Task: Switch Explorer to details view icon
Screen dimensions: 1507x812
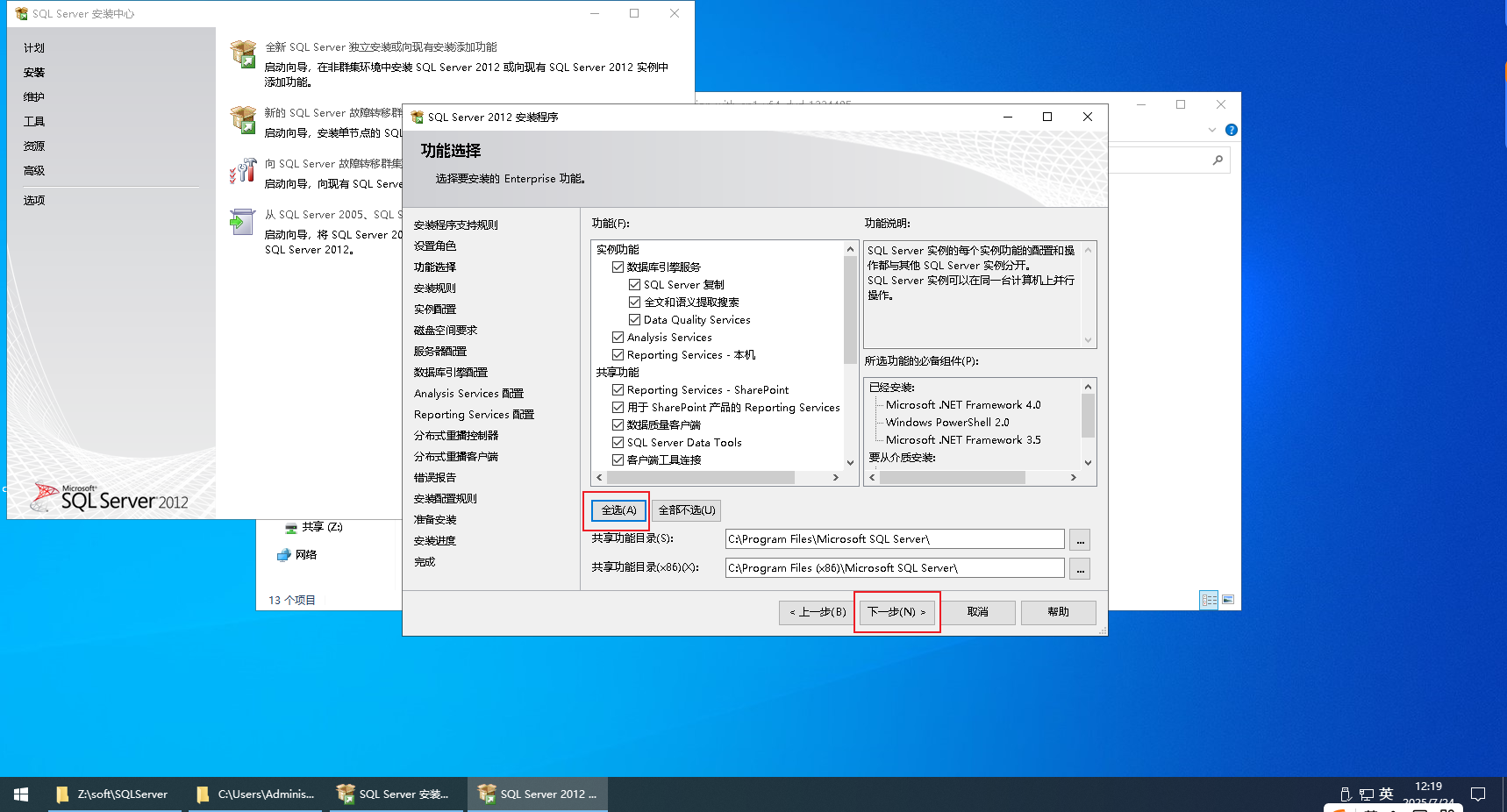Action: coord(1209,600)
